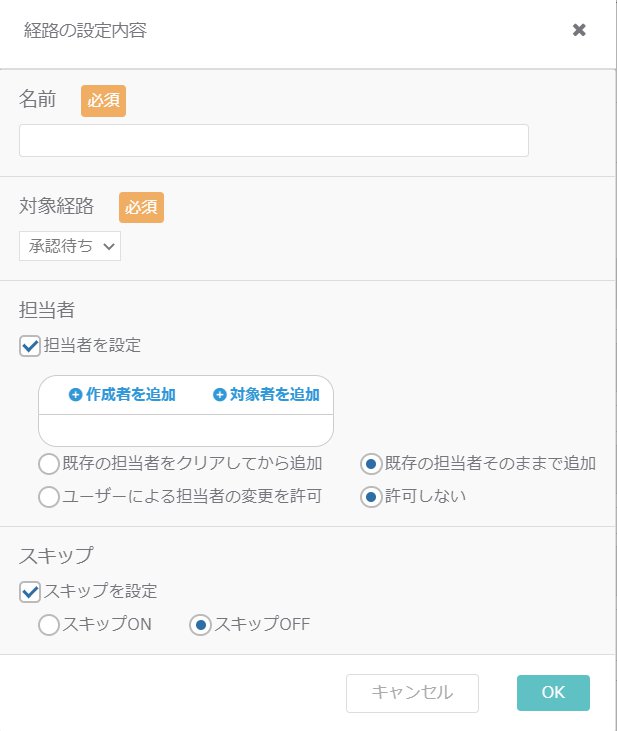Choose the 許可しない radio button
617x731 pixels.
tap(371, 497)
